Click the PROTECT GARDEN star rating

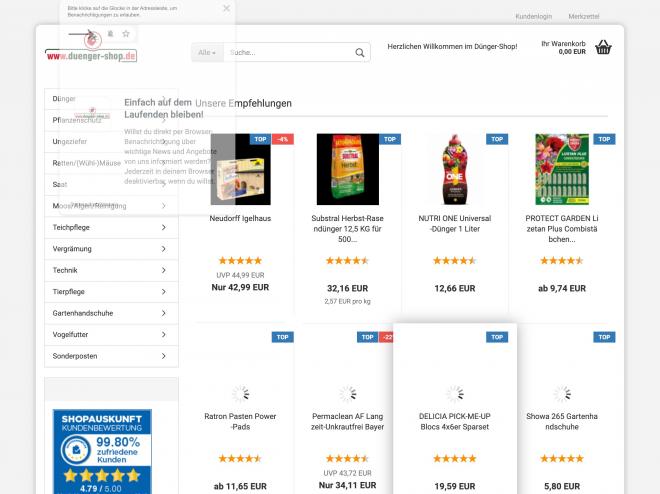point(562,260)
